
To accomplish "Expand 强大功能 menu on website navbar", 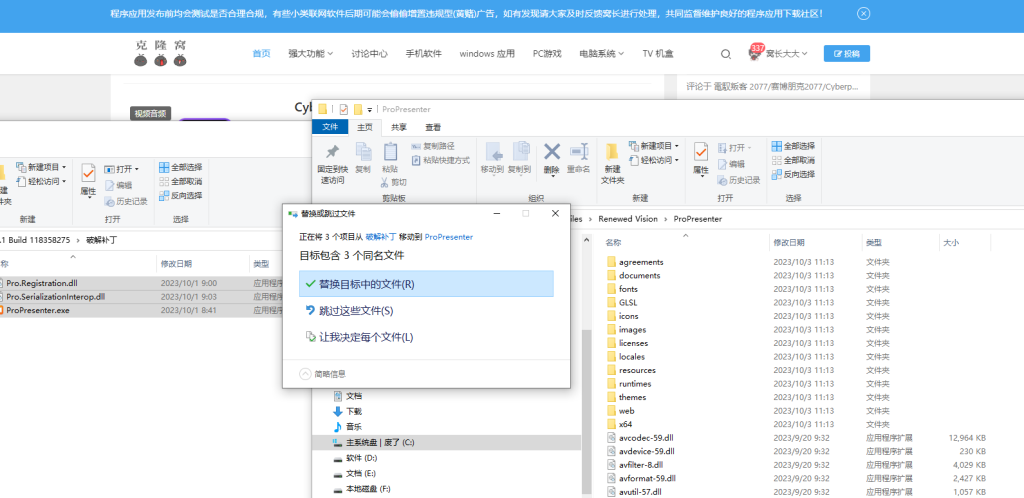I will coord(311,54).
